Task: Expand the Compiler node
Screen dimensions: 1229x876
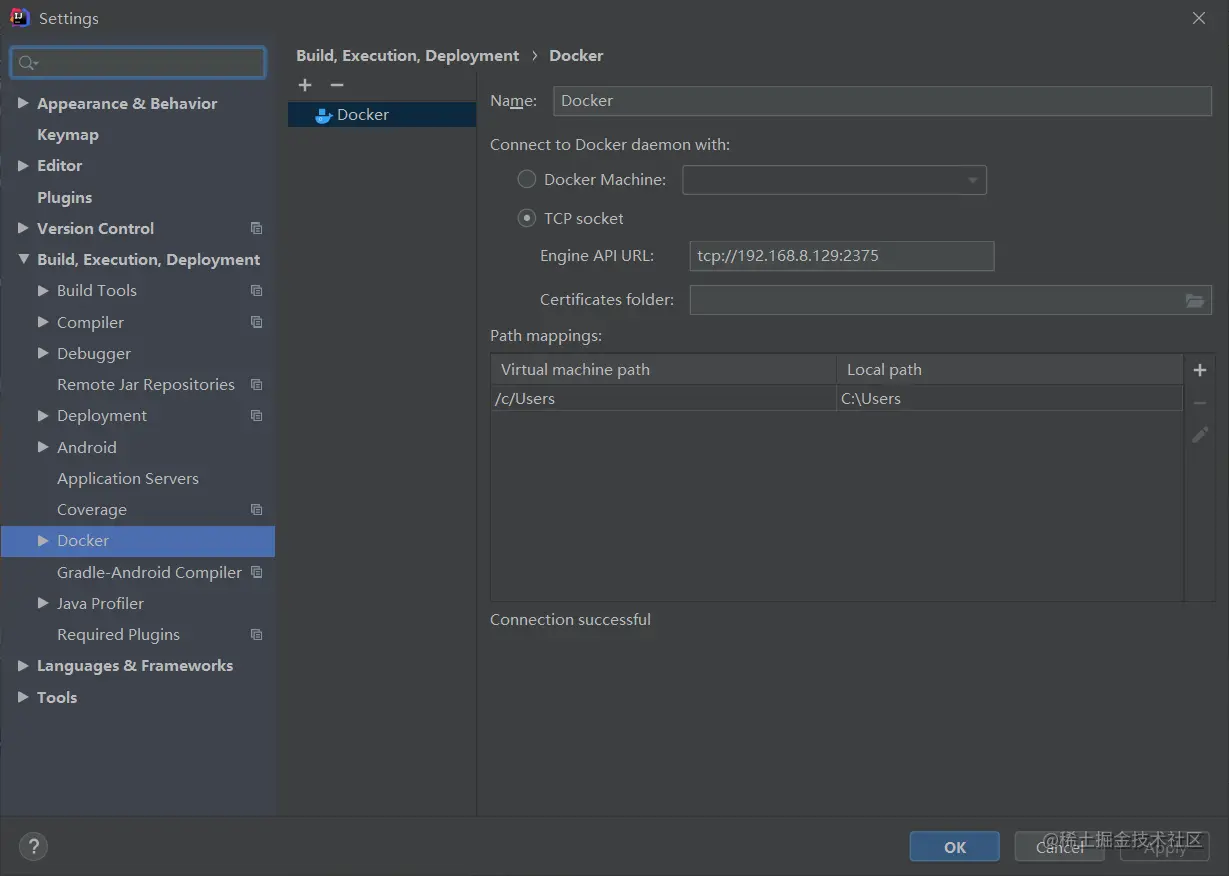Action: pos(43,322)
